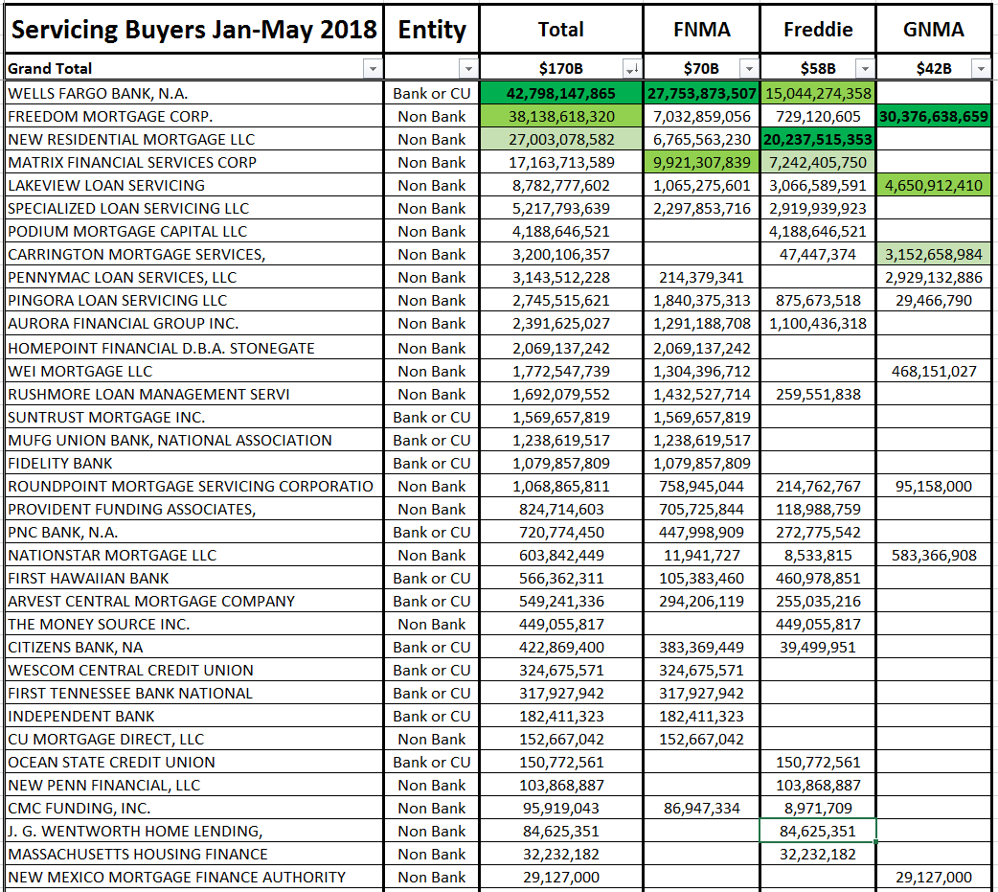This screenshot has height=892, width=998.
Task: Open the $58B Freddie filter dropdown
Action: (865, 68)
